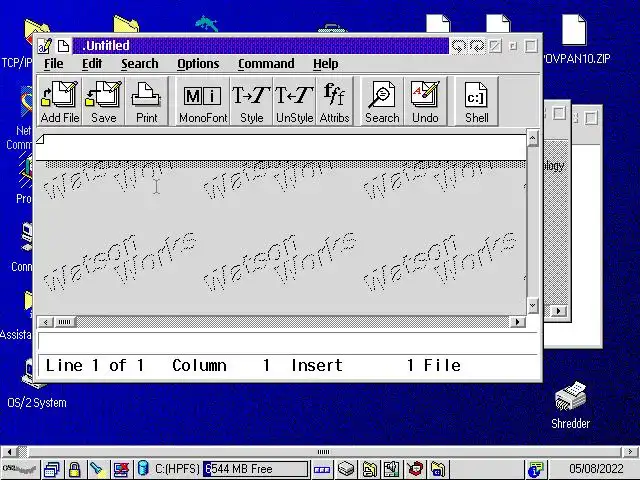This screenshot has height=480, width=640.
Task: Click the Add File toolbar icon
Action: (x=60, y=101)
